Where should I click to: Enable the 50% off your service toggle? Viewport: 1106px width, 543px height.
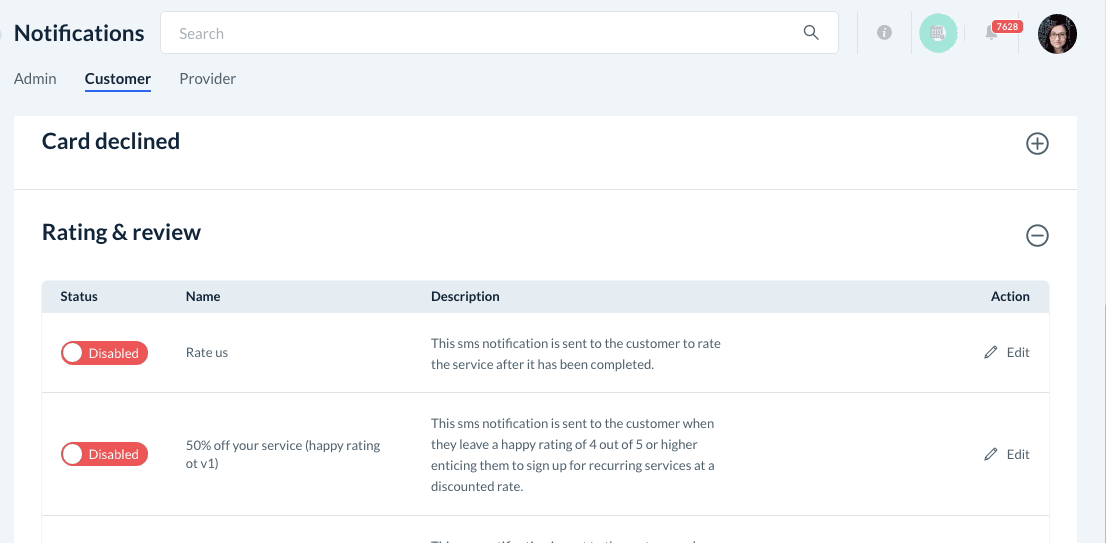pyautogui.click(x=104, y=454)
